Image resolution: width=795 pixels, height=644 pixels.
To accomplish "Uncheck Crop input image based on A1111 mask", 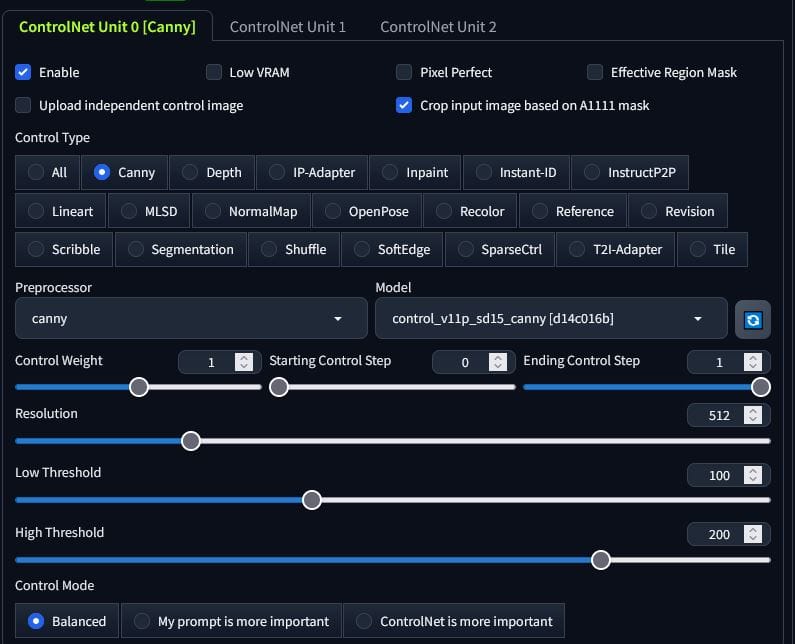I will 404,105.
